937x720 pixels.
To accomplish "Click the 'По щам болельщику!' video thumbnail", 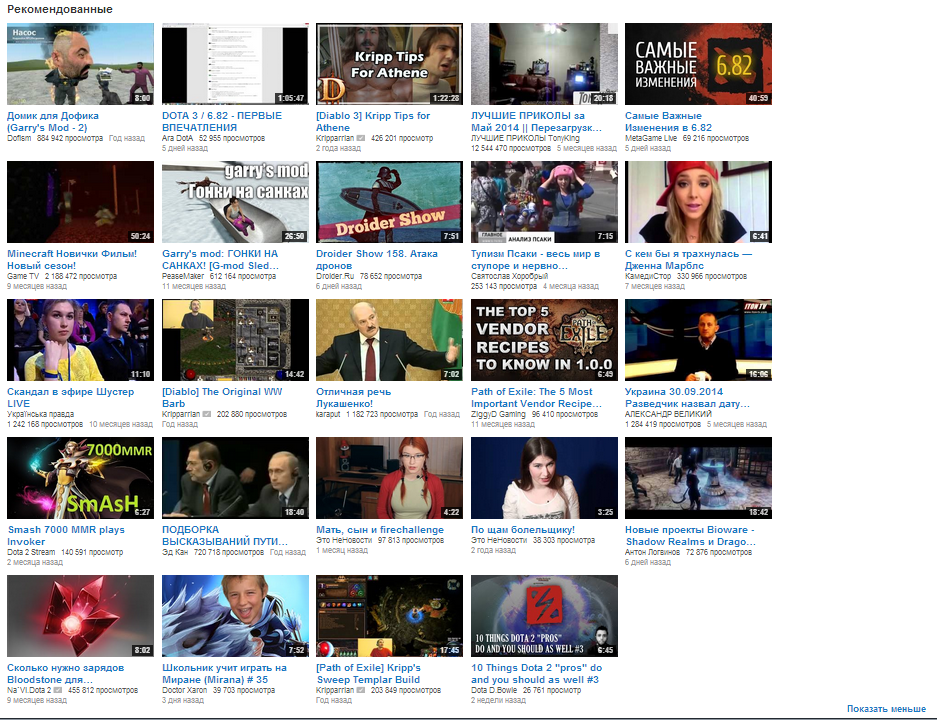I will (544, 478).
